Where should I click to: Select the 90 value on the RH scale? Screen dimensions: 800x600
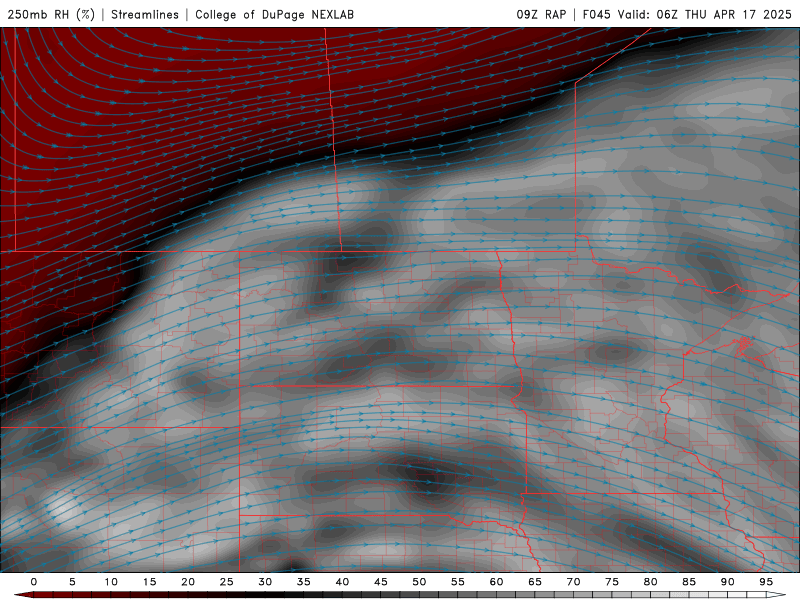coord(728,582)
